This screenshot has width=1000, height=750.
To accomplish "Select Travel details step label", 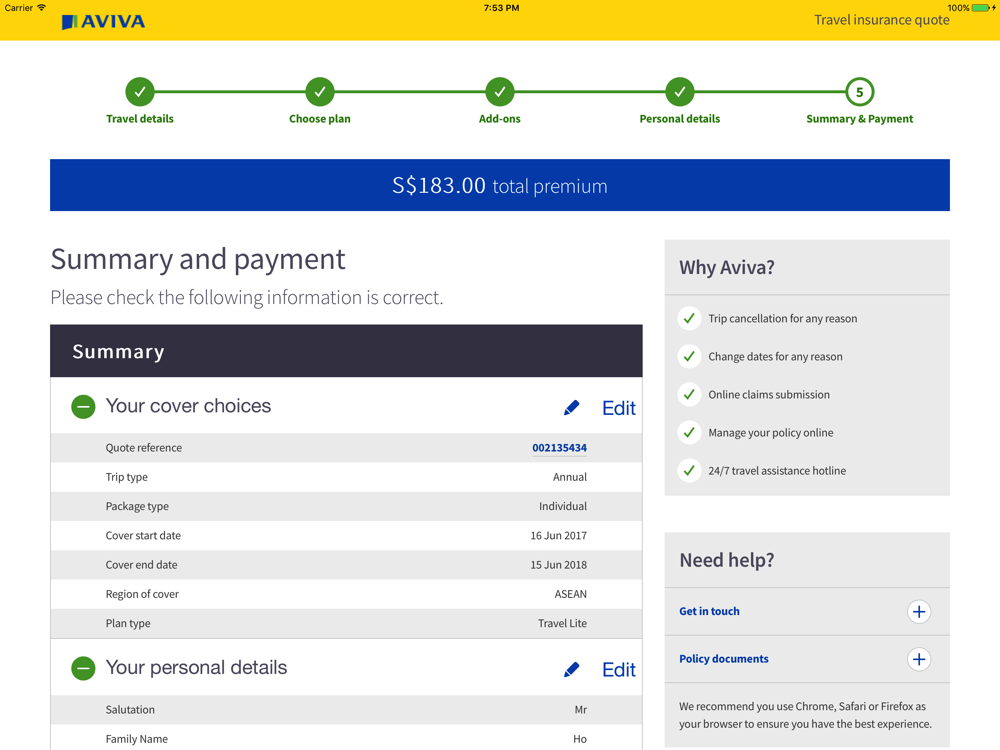I will click(x=140, y=119).
